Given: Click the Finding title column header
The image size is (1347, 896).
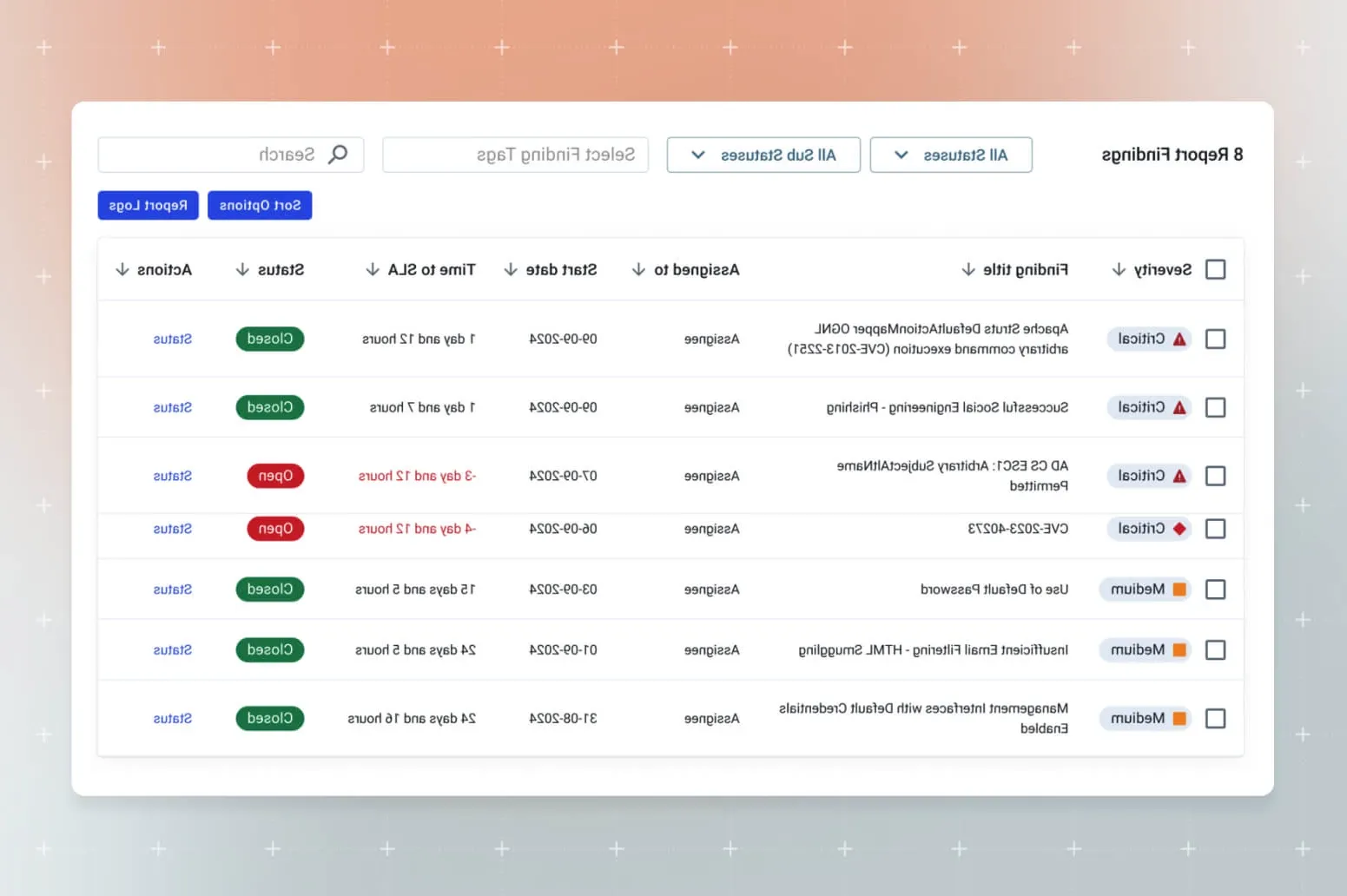Looking at the screenshot, I should coord(1026,270).
